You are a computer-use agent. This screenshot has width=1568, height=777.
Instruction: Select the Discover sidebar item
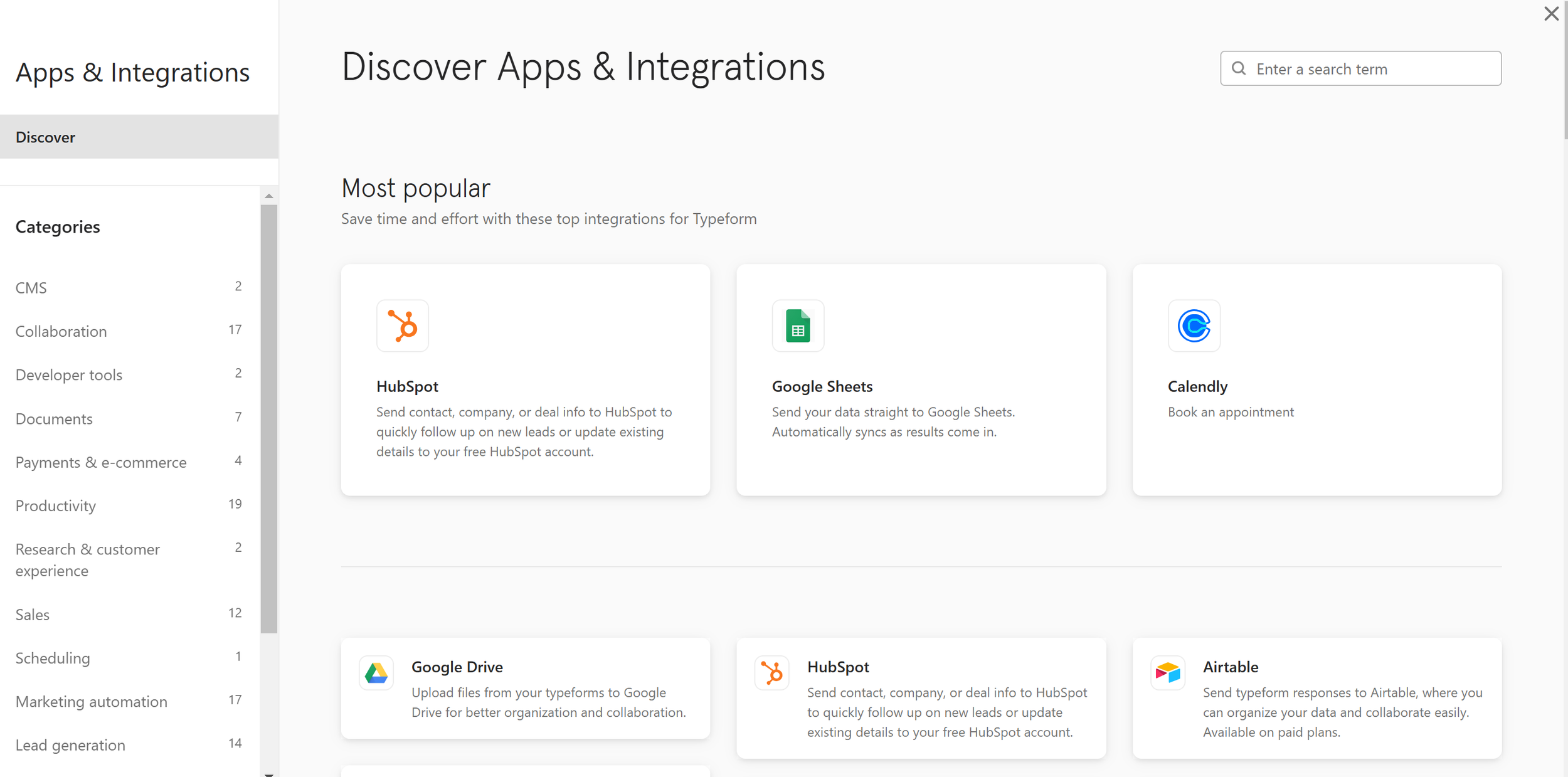pyautogui.click(x=45, y=137)
